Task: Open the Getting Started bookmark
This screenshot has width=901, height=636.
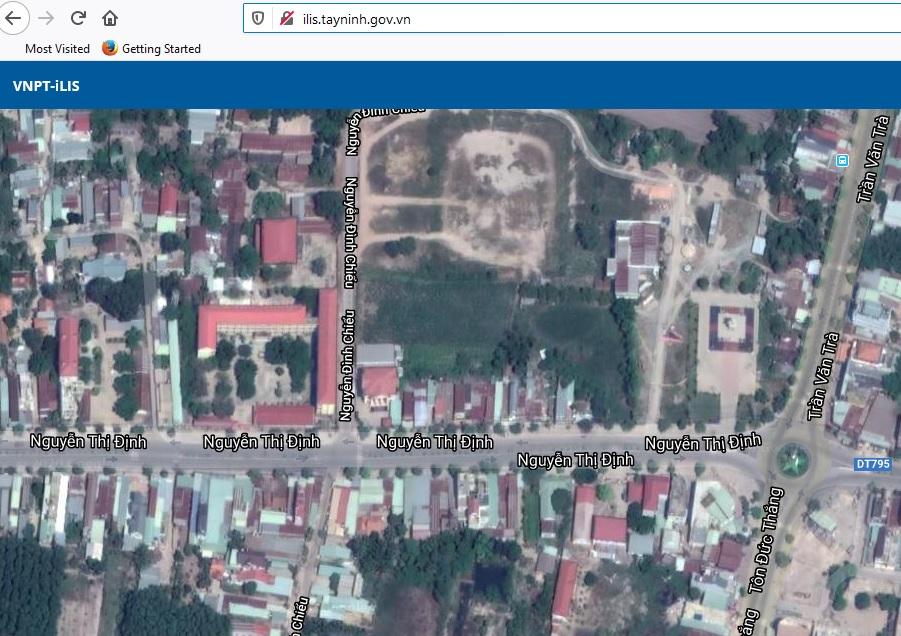Action: (160, 48)
